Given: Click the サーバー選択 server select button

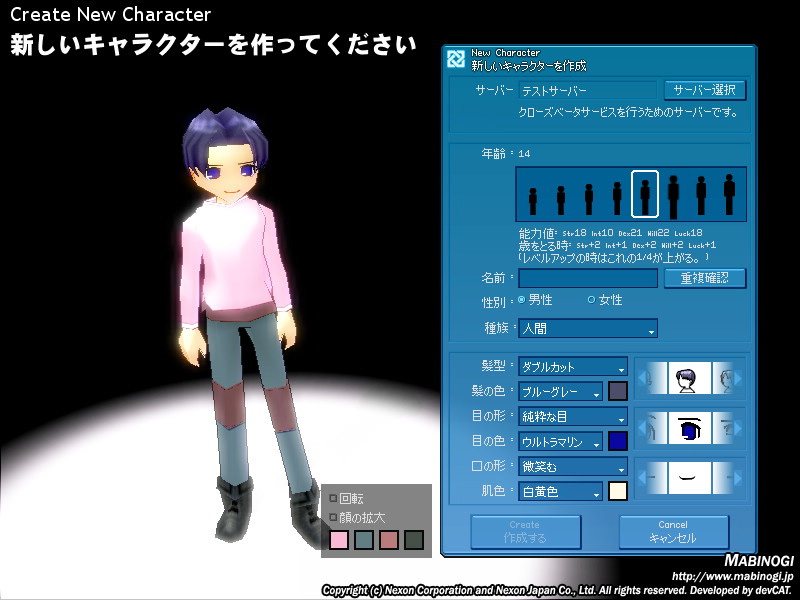Looking at the screenshot, I should pos(705,90).
